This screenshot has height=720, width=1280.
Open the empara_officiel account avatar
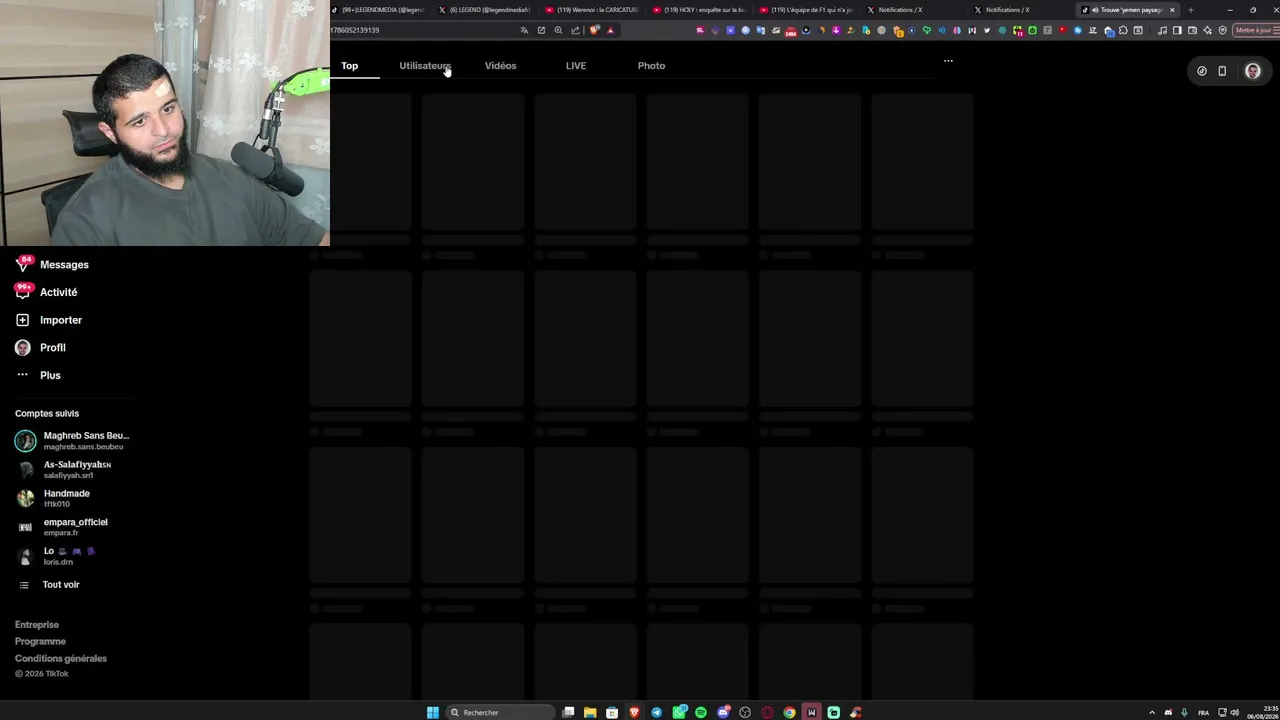pos(25,527)
